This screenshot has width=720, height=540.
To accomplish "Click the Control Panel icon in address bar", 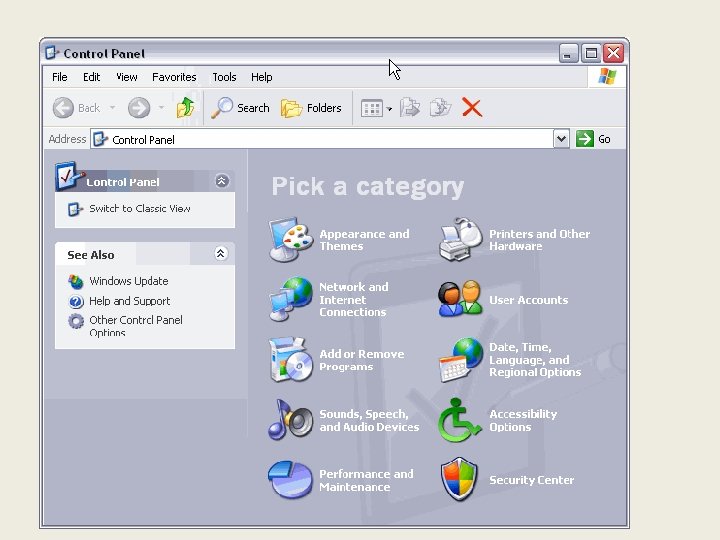I will pyautogui.click(x=101, y=139).
